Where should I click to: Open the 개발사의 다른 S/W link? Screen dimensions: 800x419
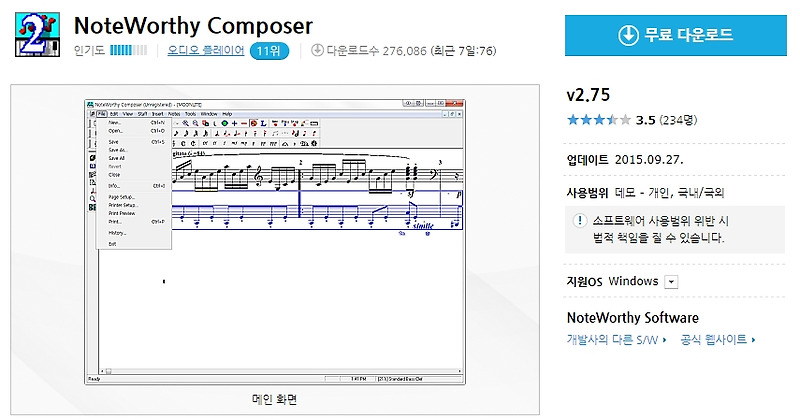(x=616, y=340)
